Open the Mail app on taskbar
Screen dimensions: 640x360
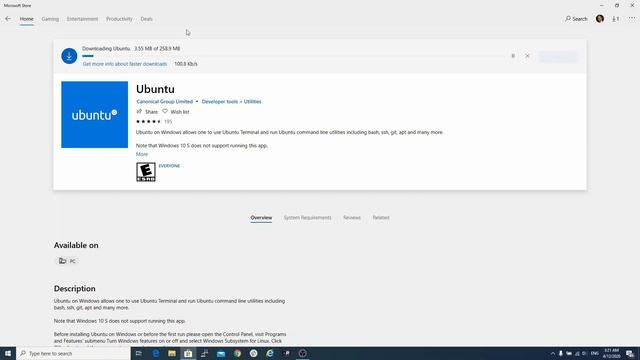[x=221, y=353]
